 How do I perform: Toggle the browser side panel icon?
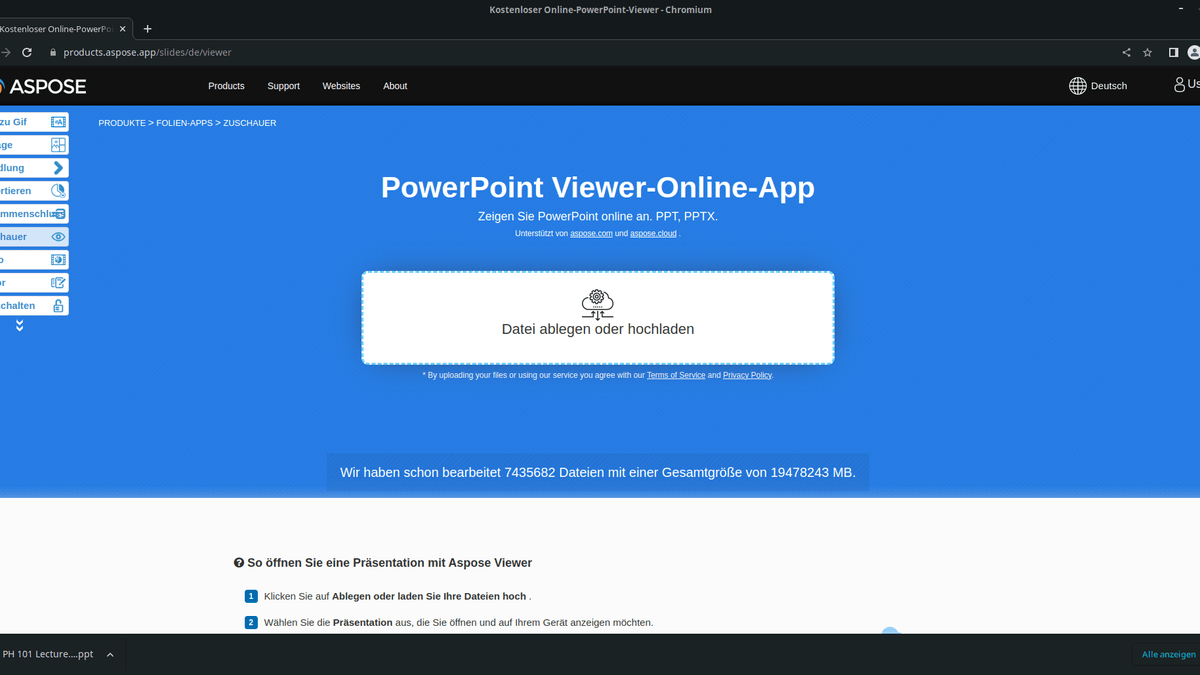[x=1173, y=52]
